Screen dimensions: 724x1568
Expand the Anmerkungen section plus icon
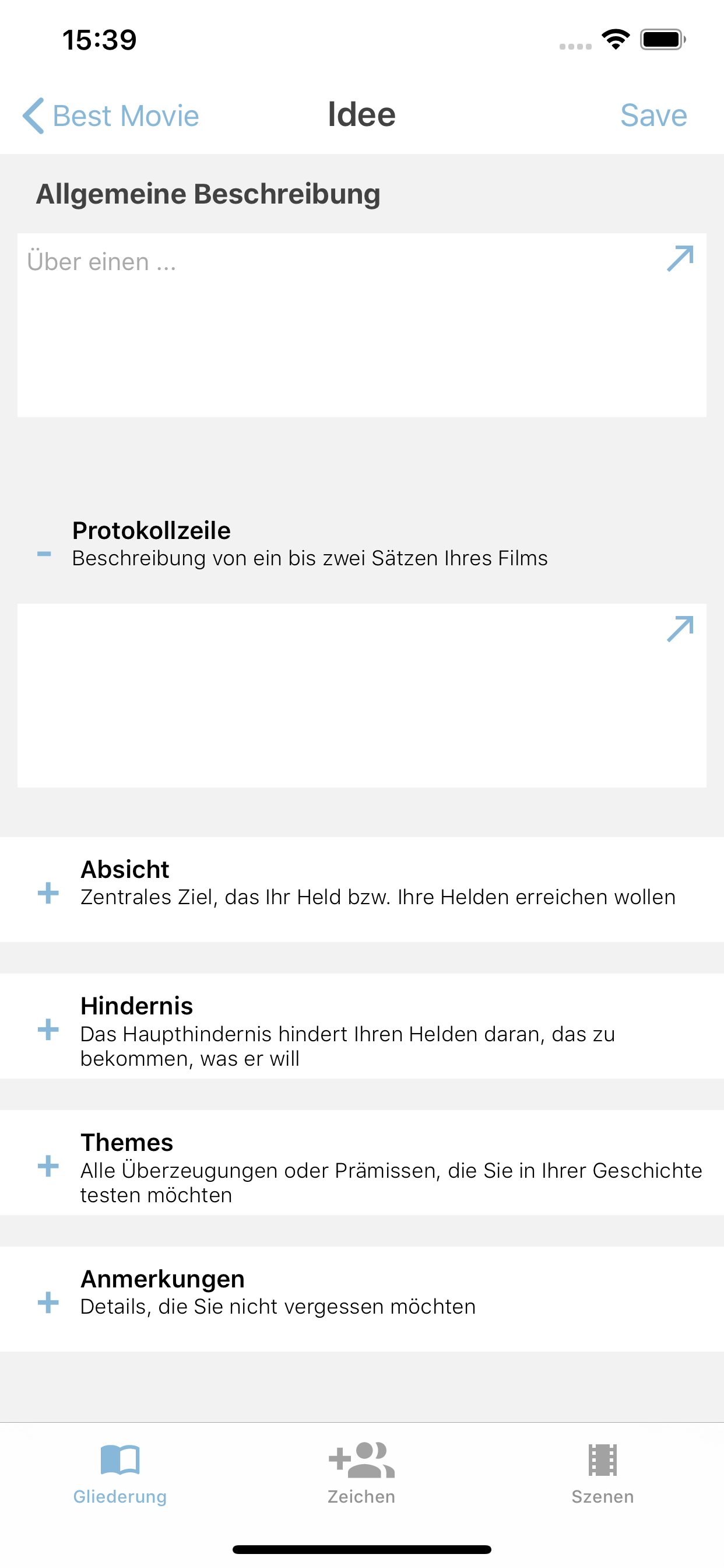(x=48, y=1303)
